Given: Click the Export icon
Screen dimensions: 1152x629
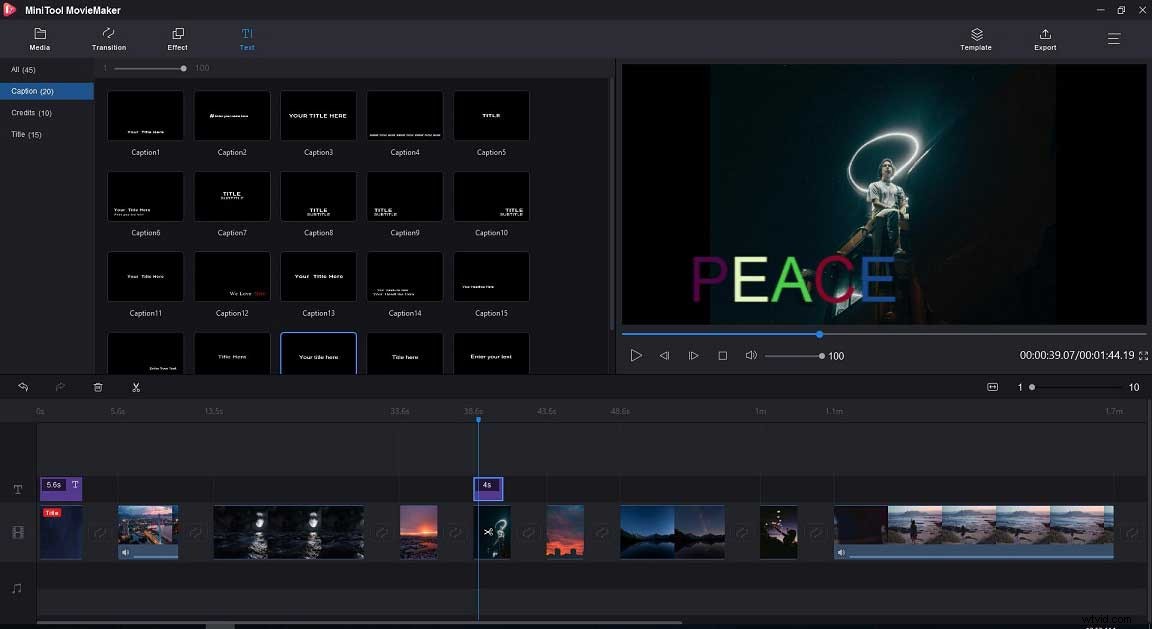Looking at the screenshot, I should [1044, 40].
